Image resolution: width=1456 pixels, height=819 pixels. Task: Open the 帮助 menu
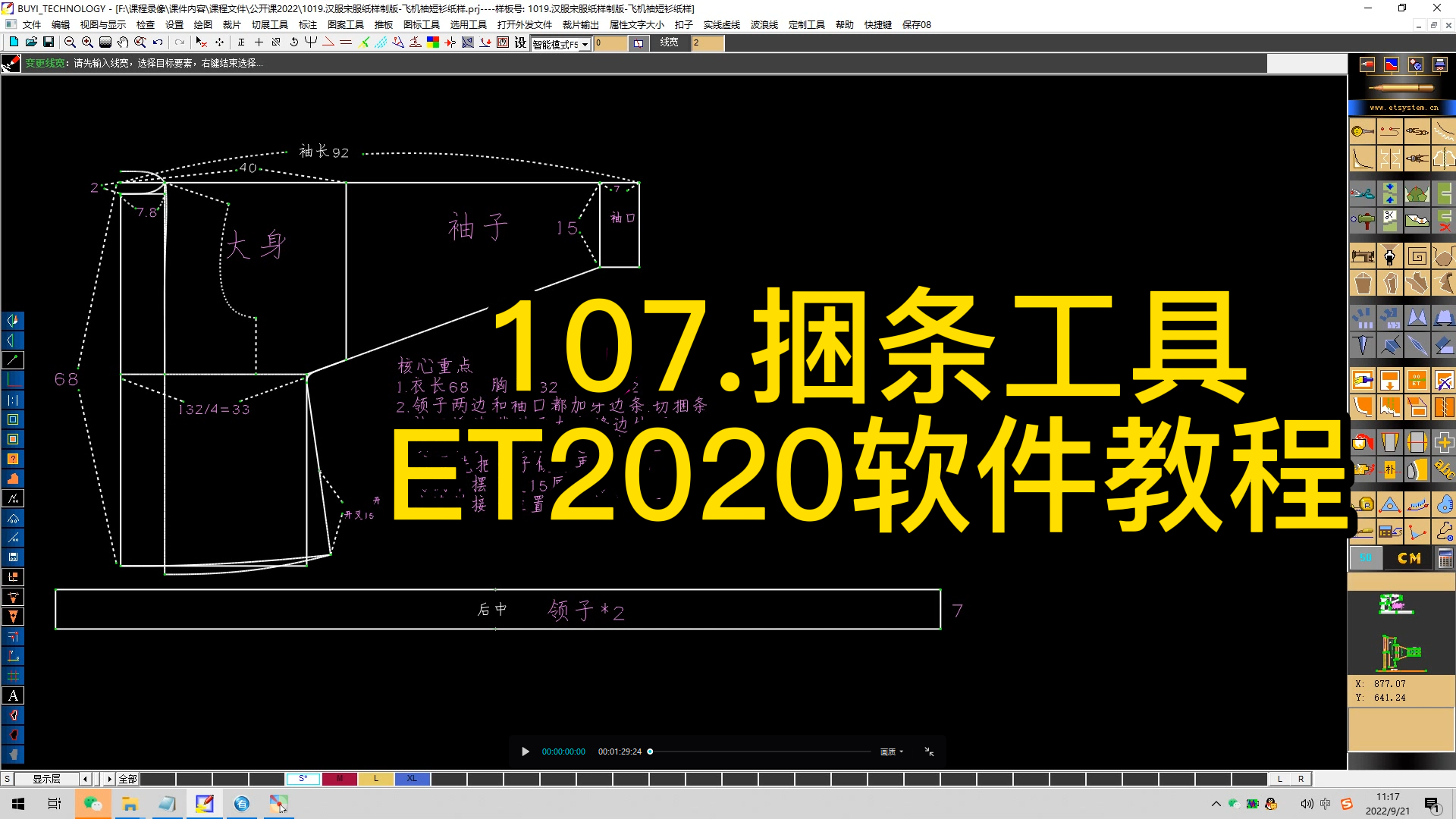click(x=844, y=25)
